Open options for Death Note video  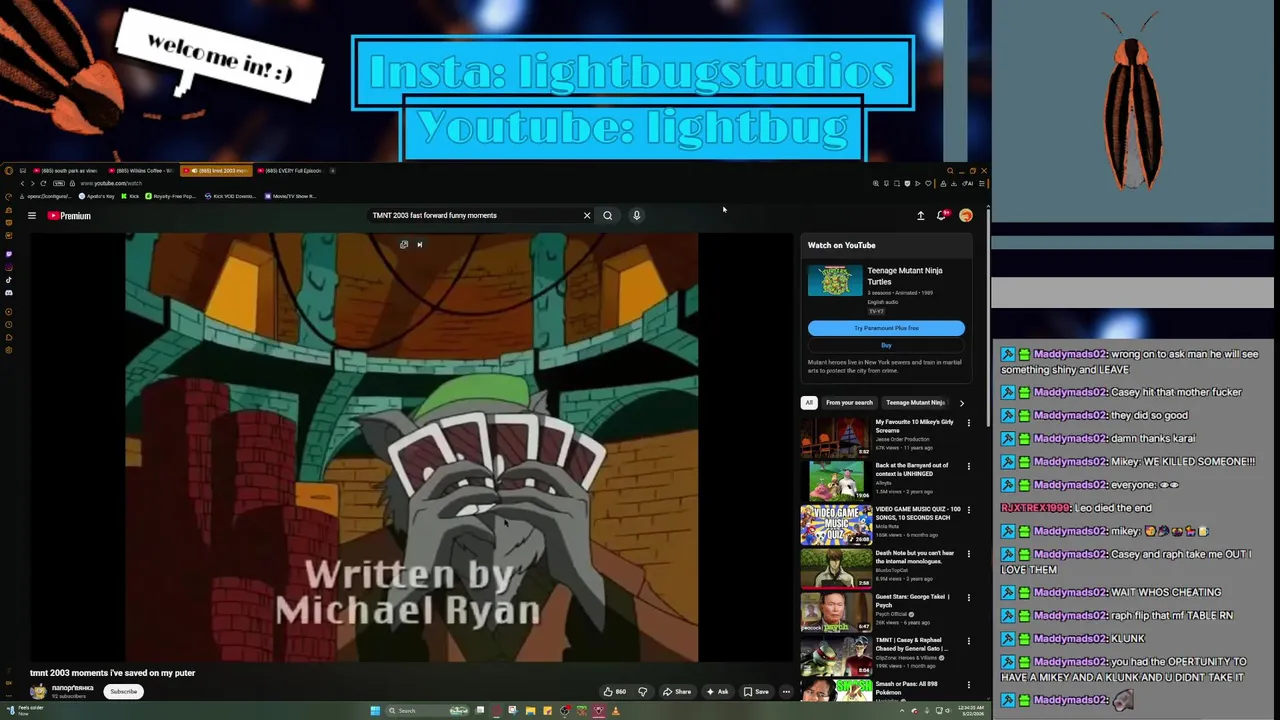[x=968, y=554]
